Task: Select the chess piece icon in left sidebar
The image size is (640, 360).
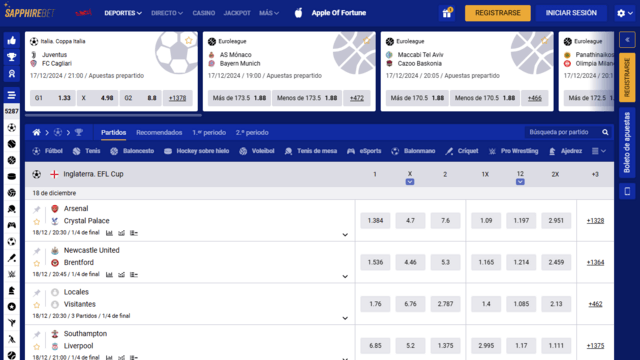Action: click(x=12, y=291)
